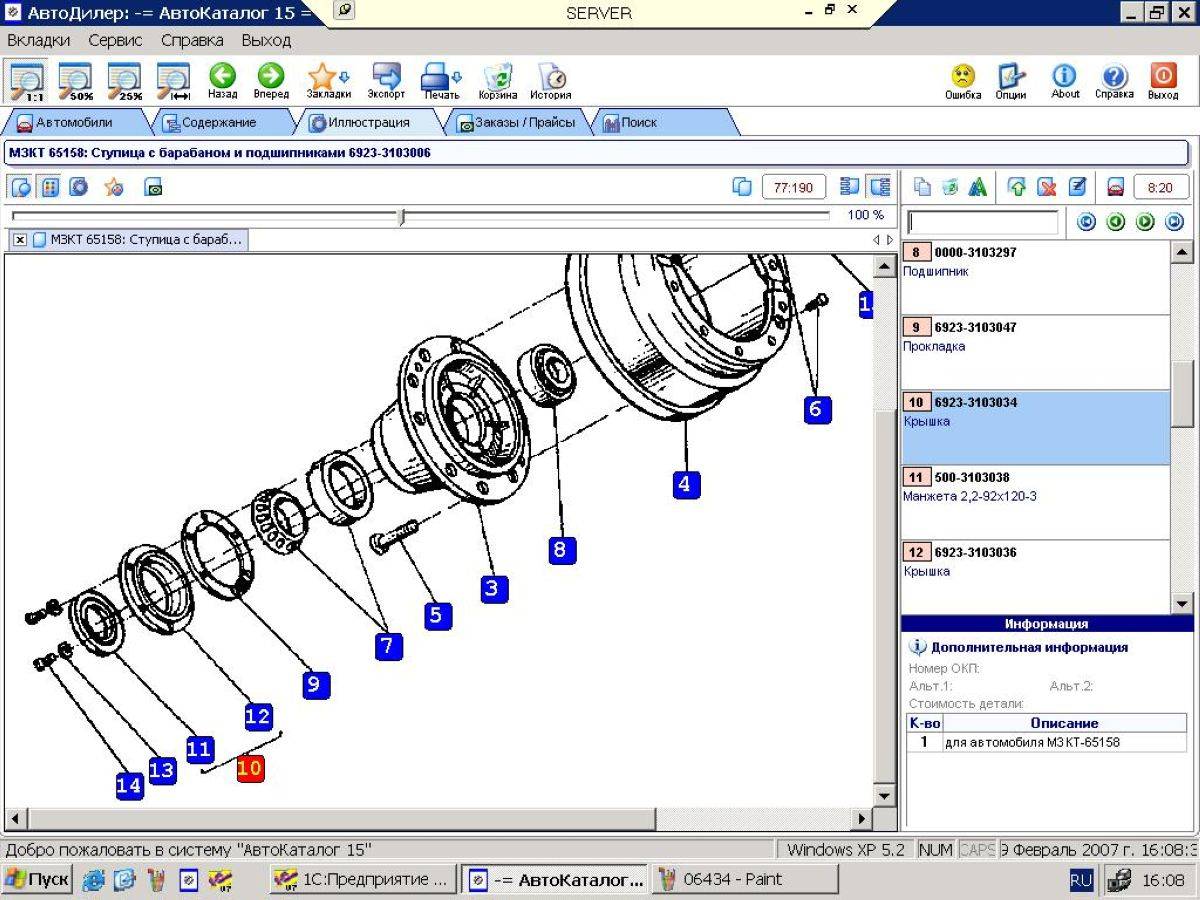Set illustration zoom to 50%
The image size is (1200, 900).
click(x=76, y=81)
